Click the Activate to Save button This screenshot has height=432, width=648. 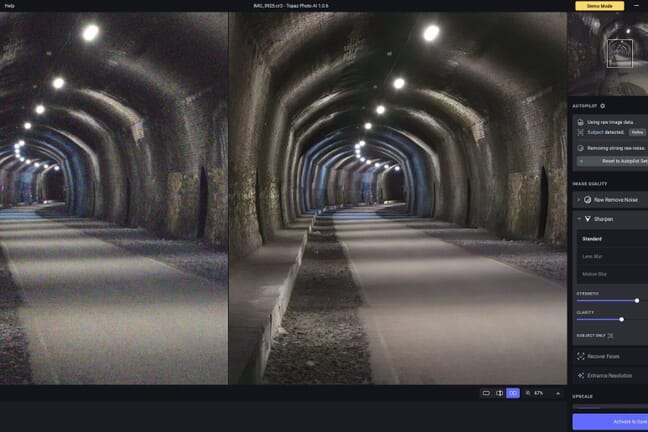click(x=610, y=422)
